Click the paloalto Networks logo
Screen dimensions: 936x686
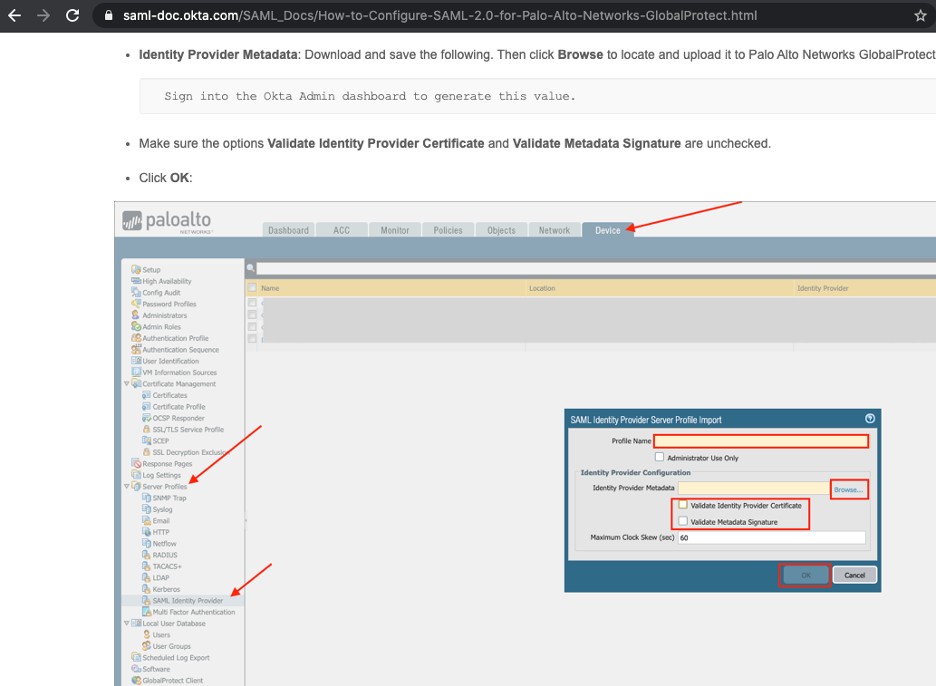coord(167,222)
